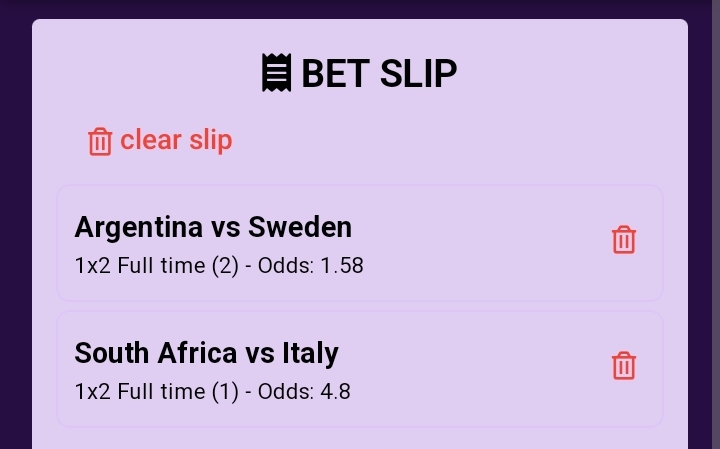Click the "1x2 Full time (2)" market label
Image resolution: width=720 pixels, height=449 pixels.
(156, 266)
